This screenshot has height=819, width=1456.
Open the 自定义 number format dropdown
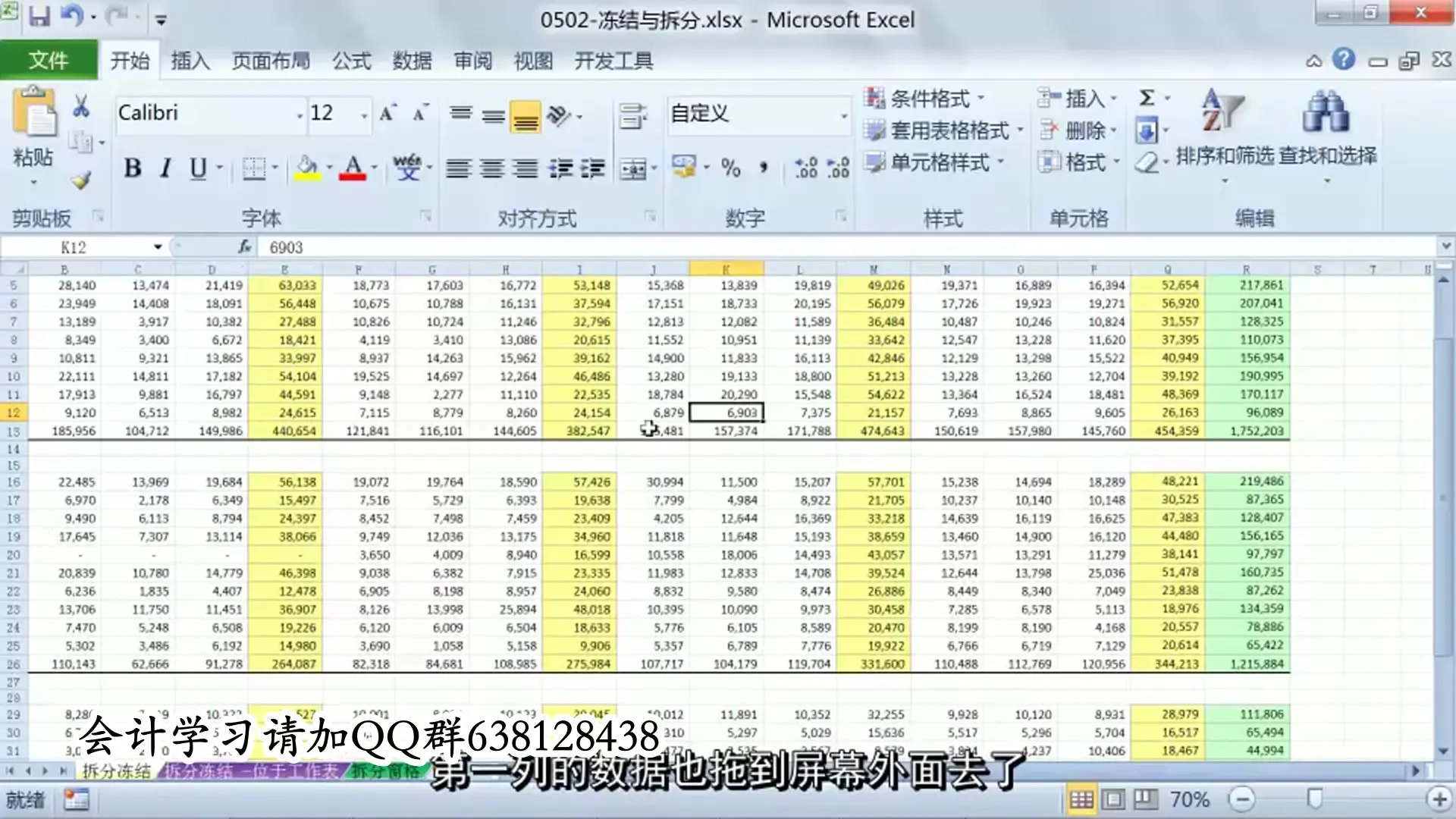842,115
